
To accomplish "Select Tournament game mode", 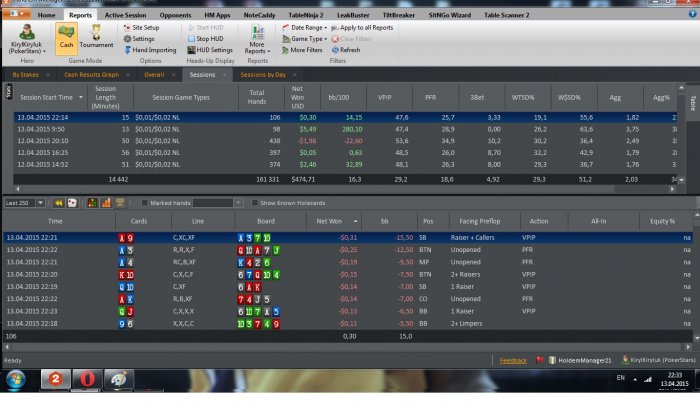I will [96, 38].
